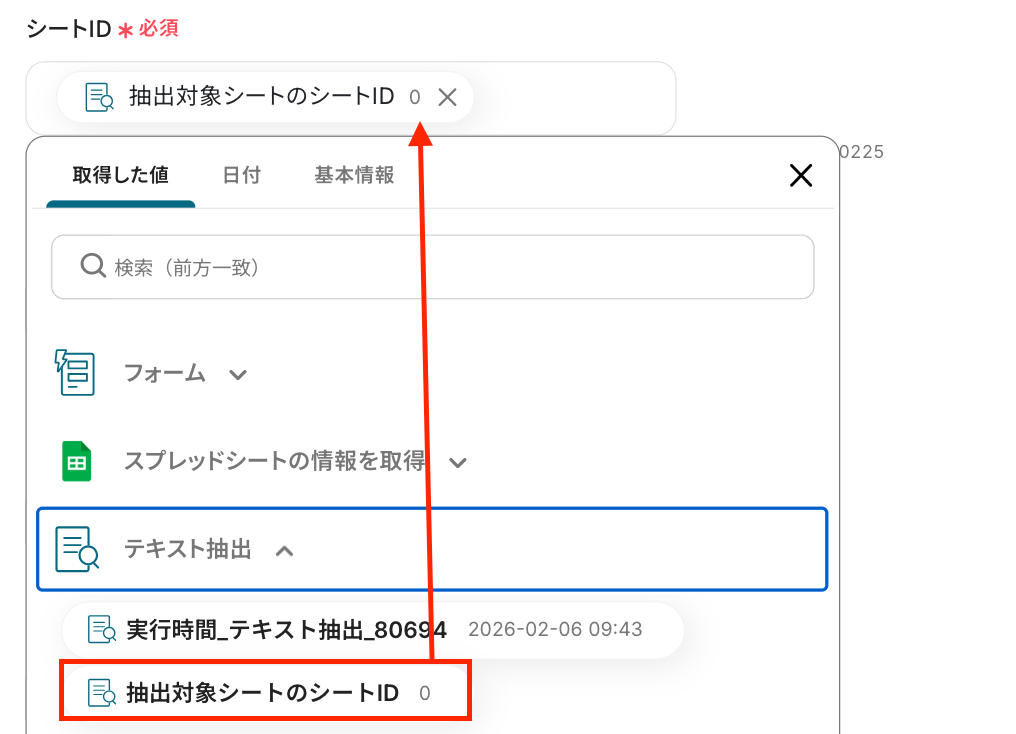This screenshot has width=1016, height=734.
Task: Click the テキスト抽出 section header row
Action: [432, 549]
